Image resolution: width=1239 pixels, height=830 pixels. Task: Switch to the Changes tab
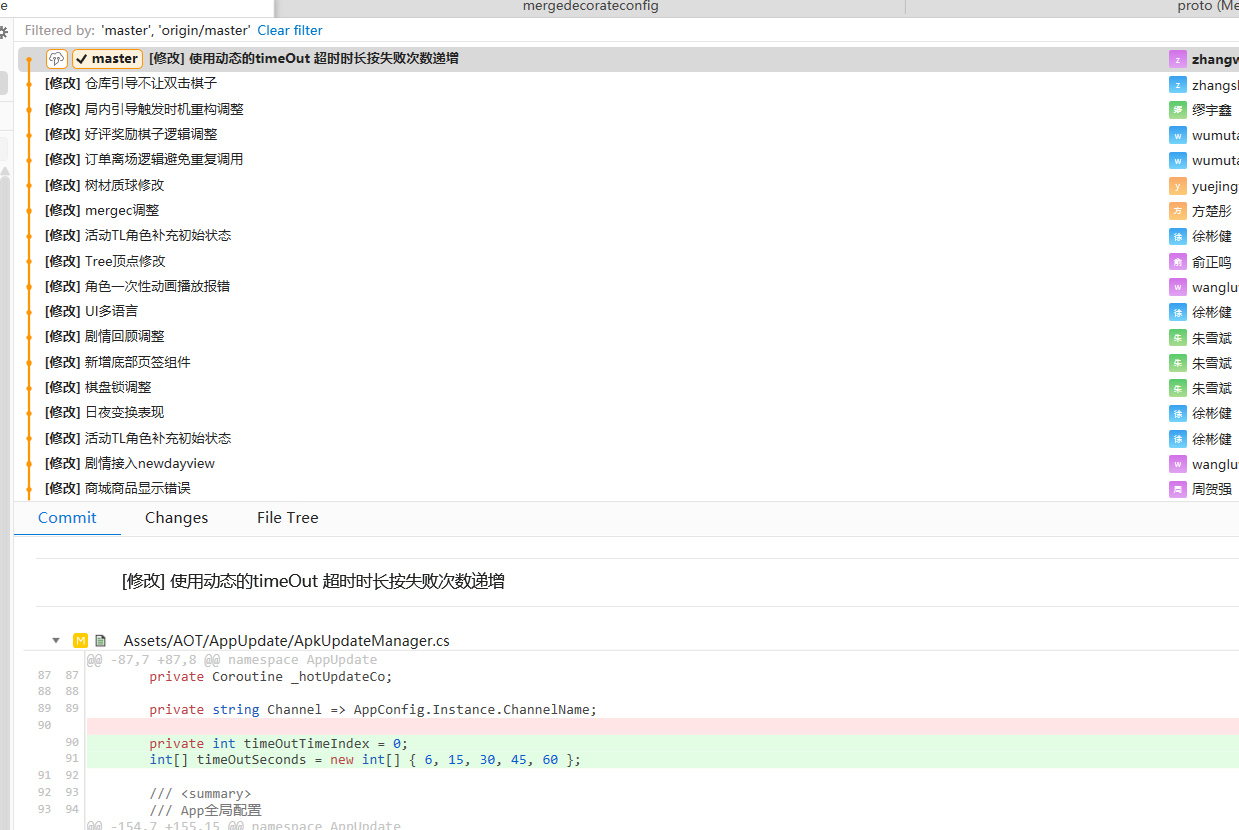176,518
